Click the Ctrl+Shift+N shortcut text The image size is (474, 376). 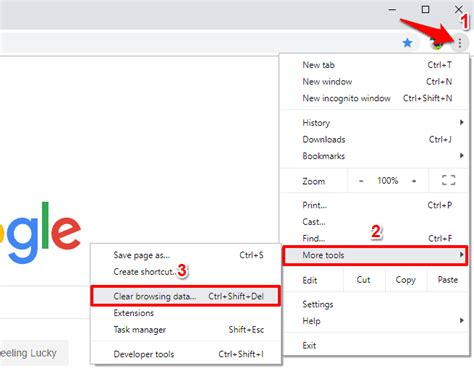tap(428, 98)
